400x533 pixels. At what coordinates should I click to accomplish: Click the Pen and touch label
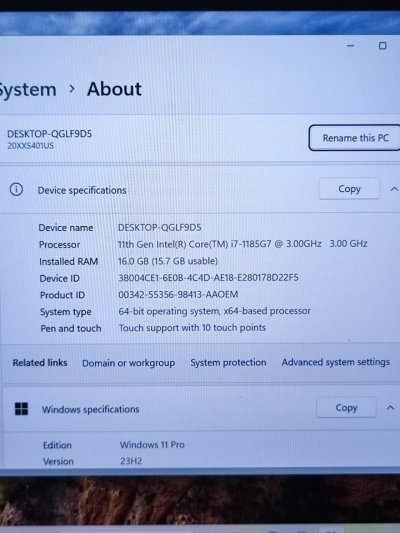pyautogui.click(x=71, y=328)
